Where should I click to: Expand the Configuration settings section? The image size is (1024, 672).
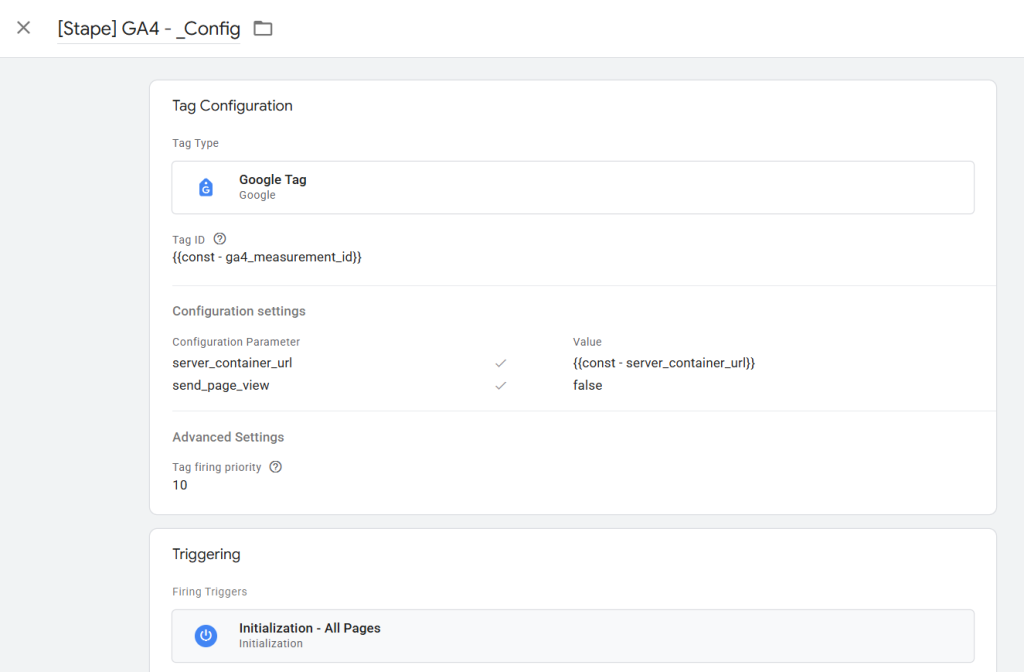coord(239,311)
